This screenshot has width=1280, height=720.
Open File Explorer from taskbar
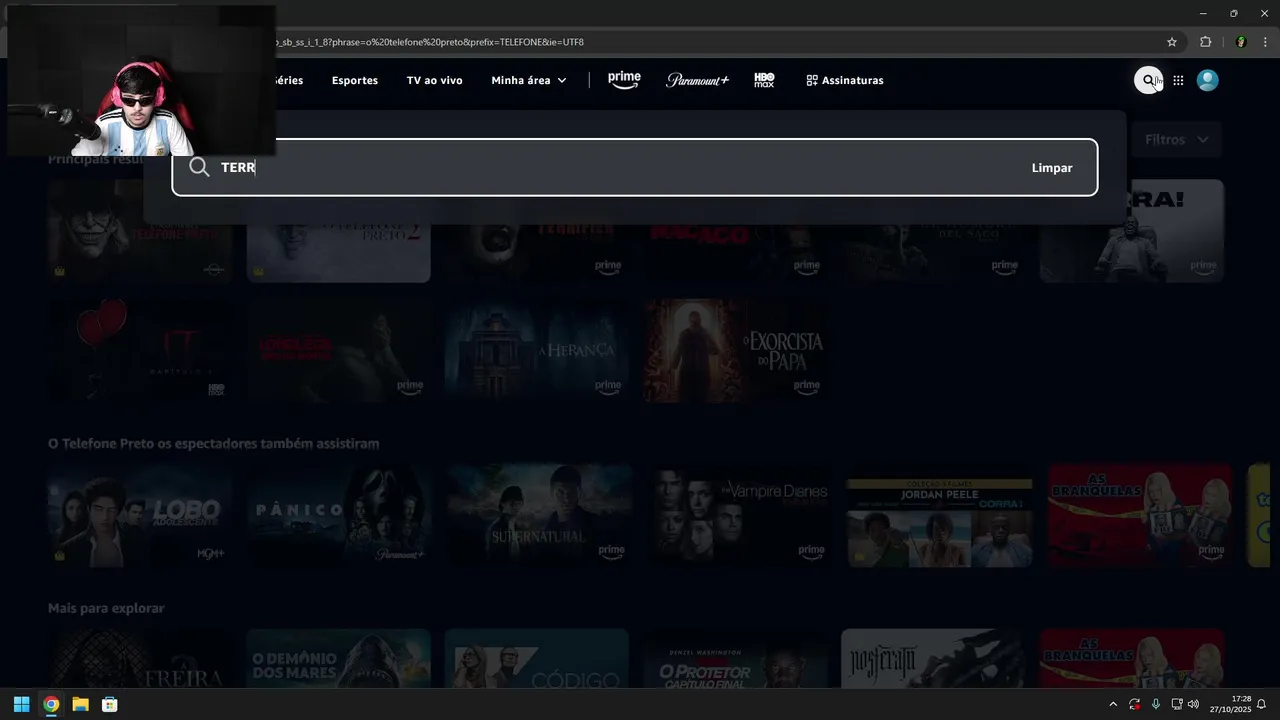(80, 704)
